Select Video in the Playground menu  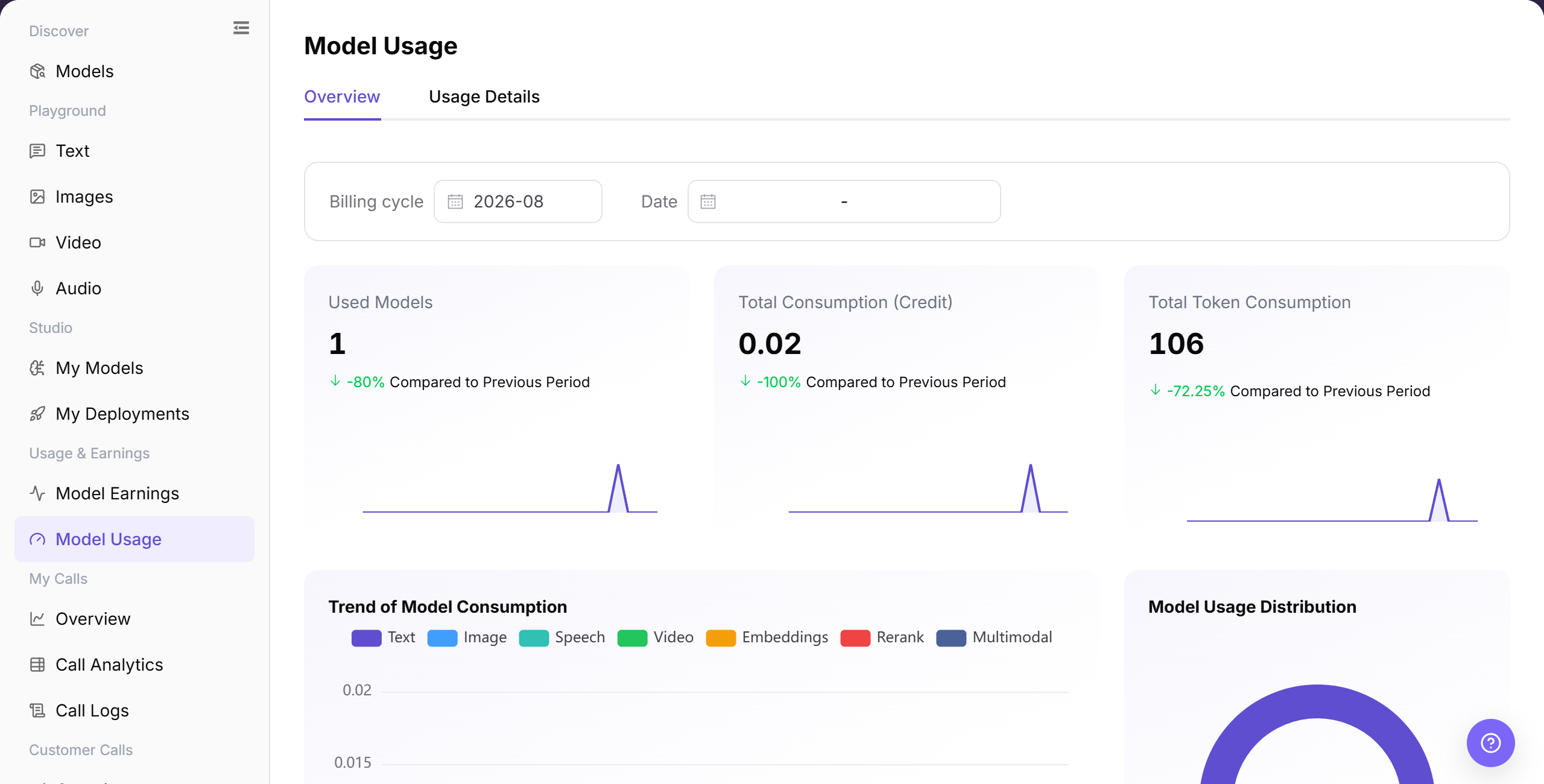click(x=134, y=242)
